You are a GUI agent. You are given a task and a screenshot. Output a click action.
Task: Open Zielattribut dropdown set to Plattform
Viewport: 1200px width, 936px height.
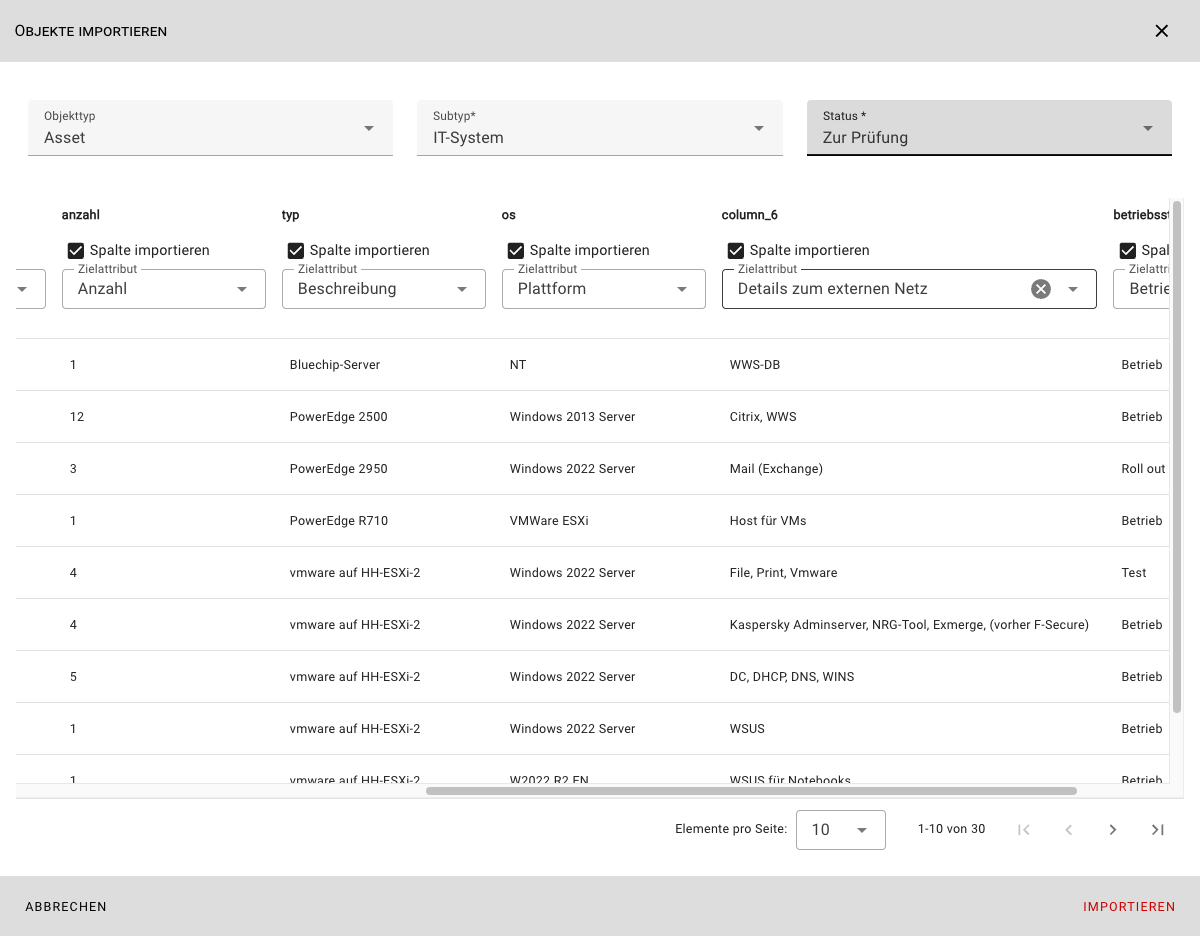click(604, 289)
